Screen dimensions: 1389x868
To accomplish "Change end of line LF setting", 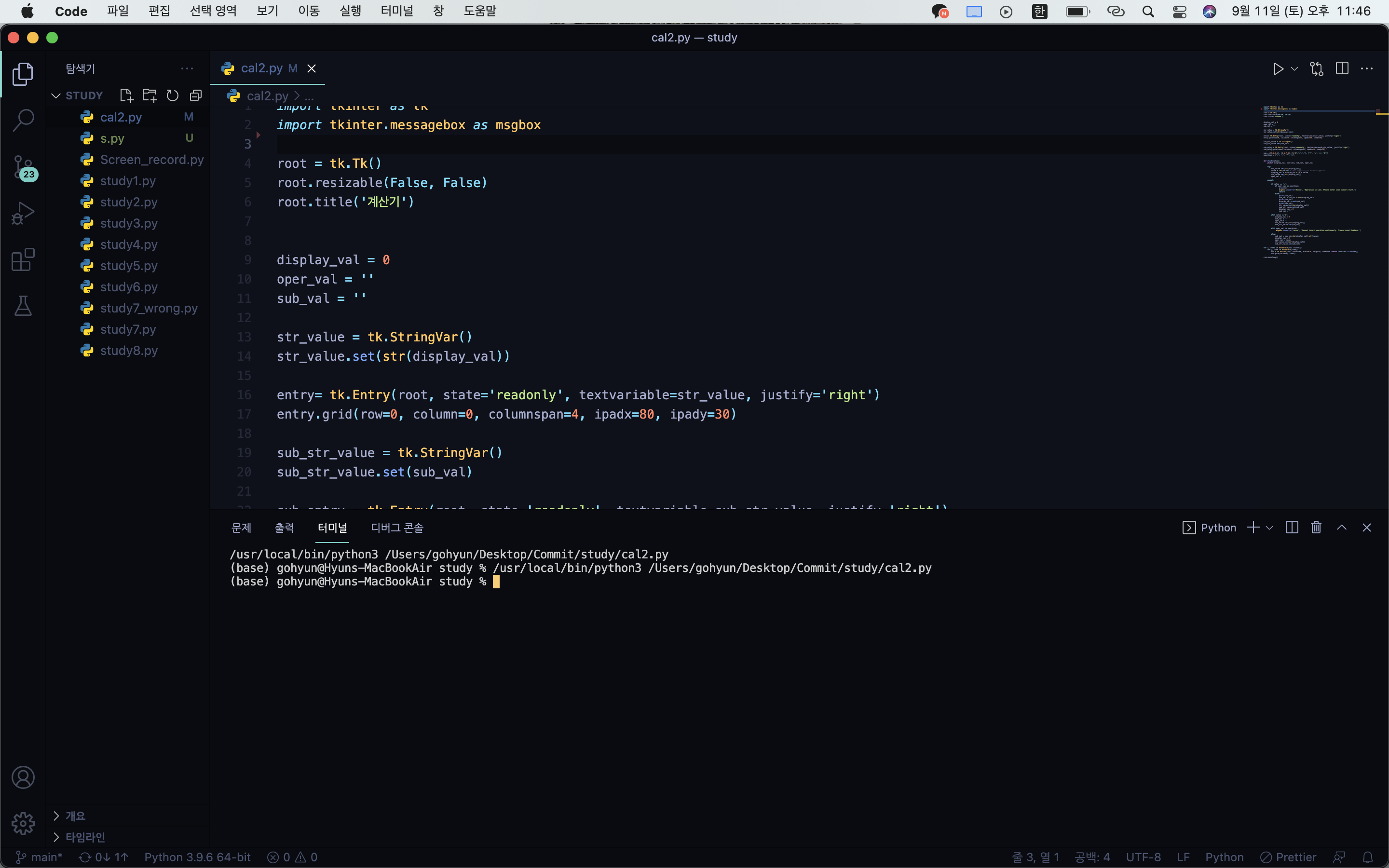I will (1183, 857).
